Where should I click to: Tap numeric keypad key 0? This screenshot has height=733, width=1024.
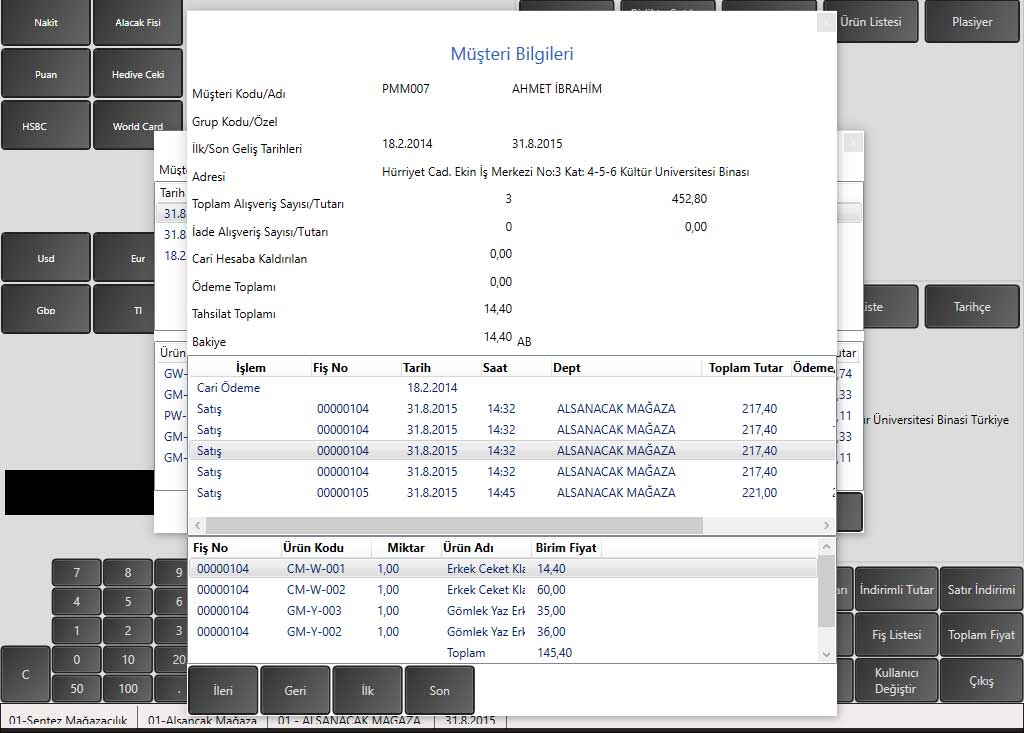(x=76, y=659)
